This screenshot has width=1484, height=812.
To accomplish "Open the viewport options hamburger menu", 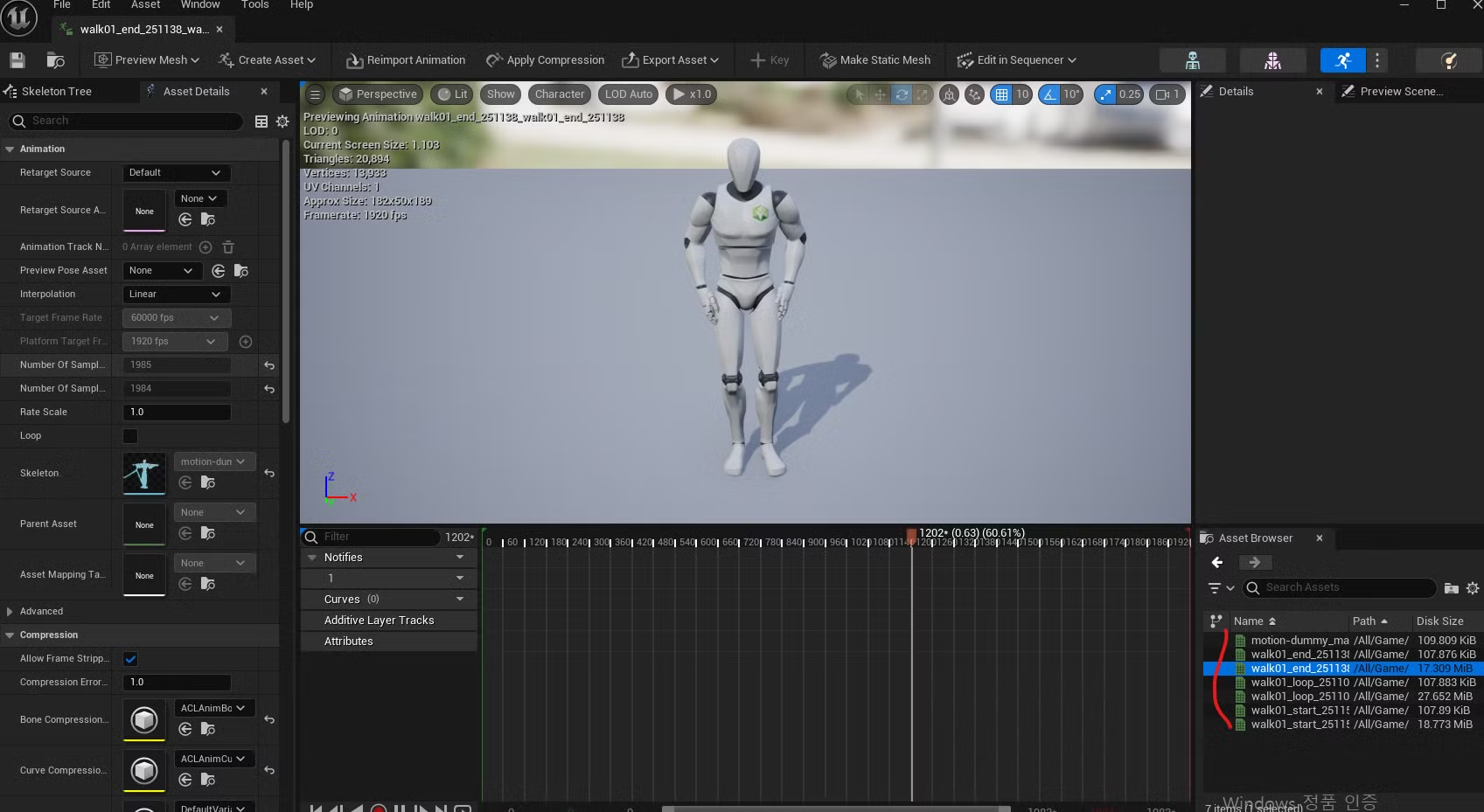I will tap(316, 94).
